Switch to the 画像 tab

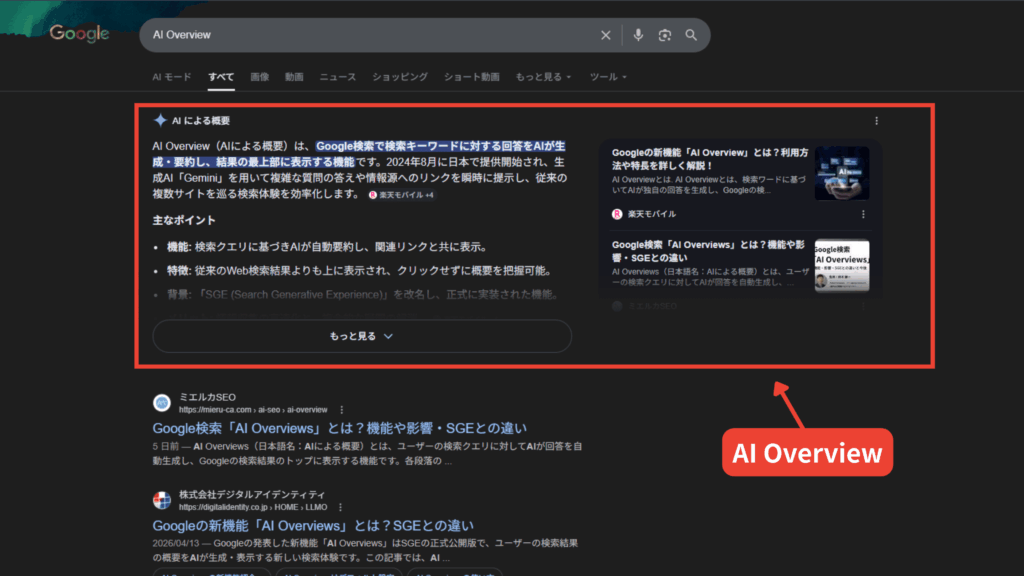[260, 76]
